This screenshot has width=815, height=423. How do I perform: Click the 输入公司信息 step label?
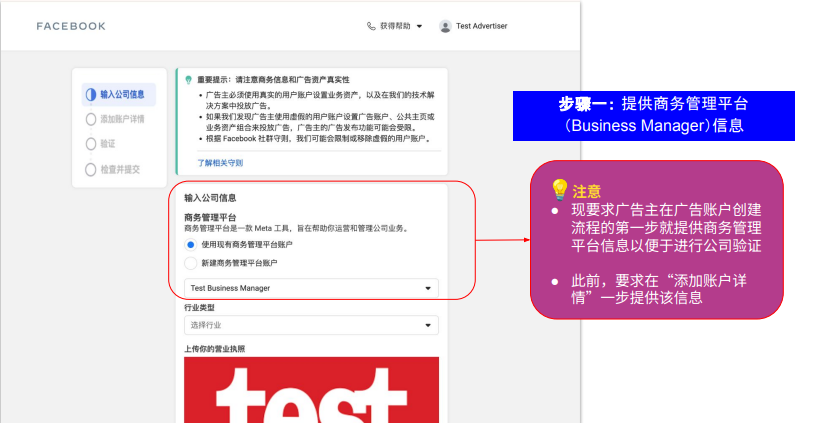123,95
